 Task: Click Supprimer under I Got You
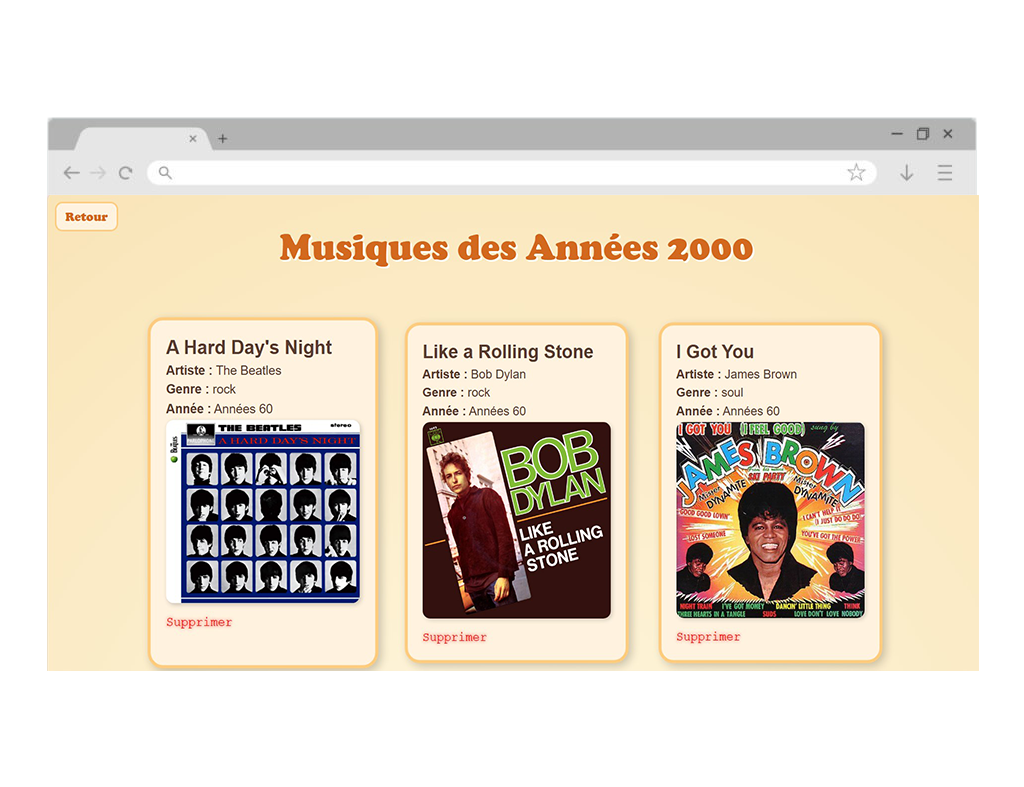709,637
